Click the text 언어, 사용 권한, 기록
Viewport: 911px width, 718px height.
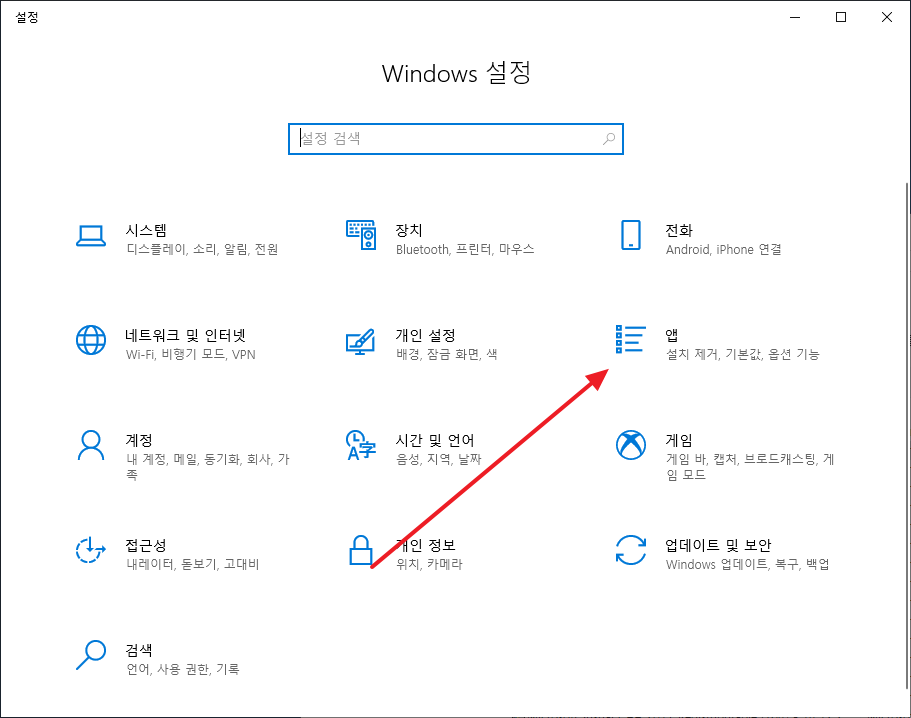182,669
